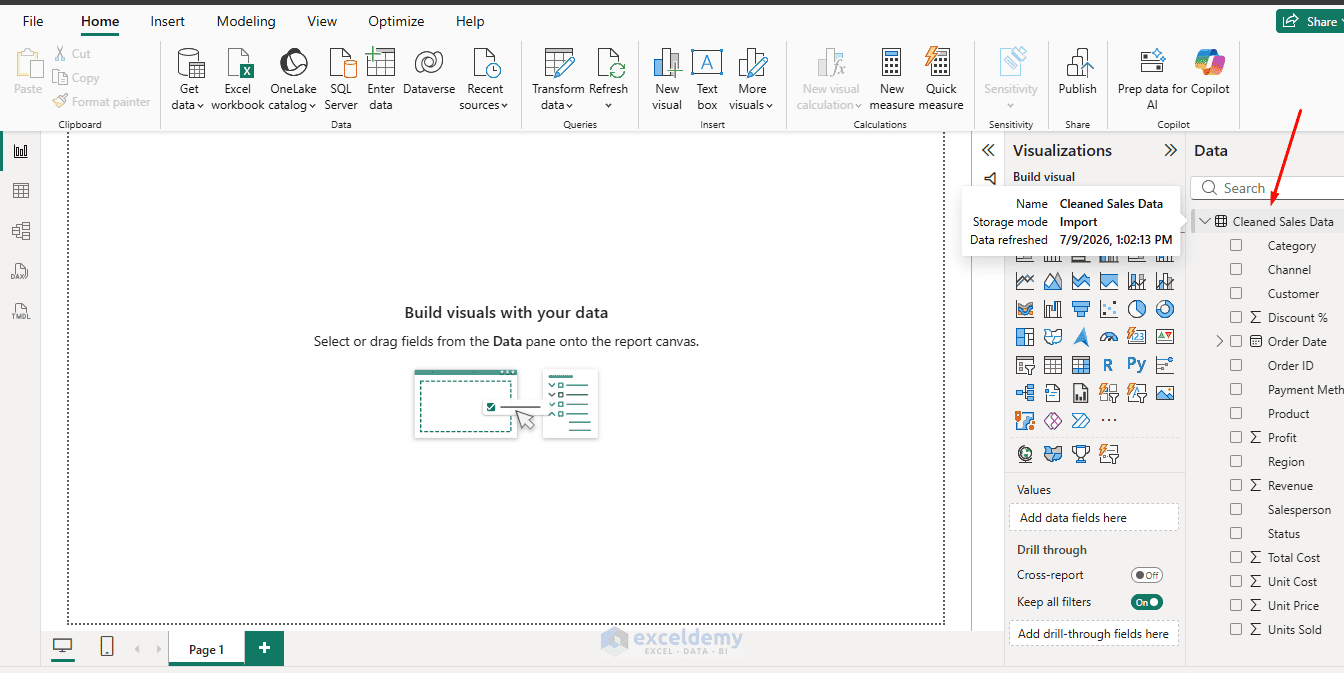
Task: Select the Gauge visual
Action: (1109, 337)
